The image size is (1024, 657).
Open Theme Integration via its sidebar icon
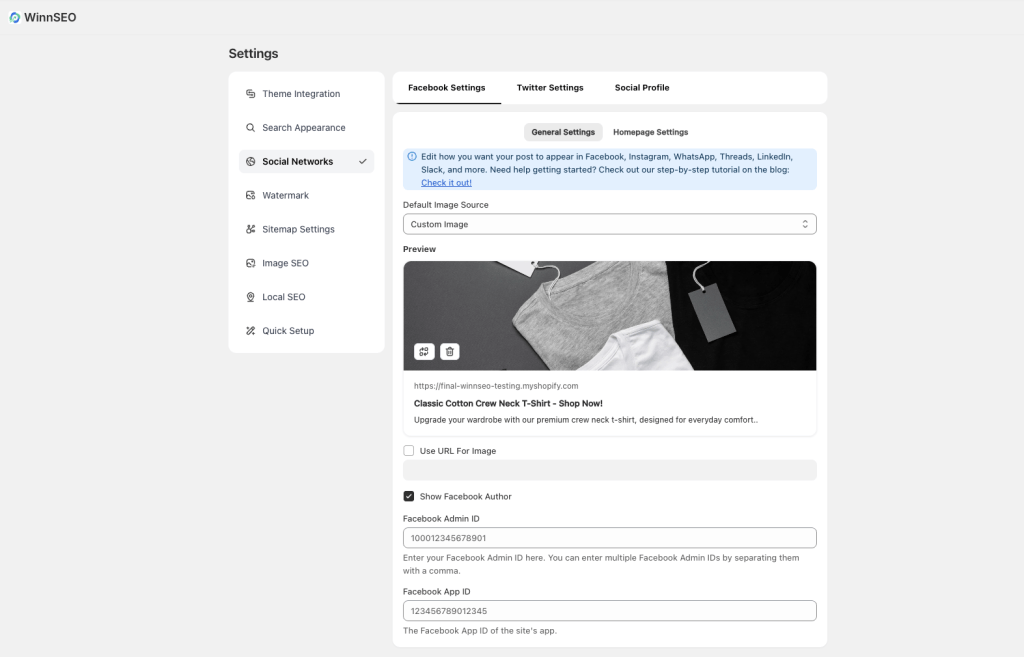[250, 93]
